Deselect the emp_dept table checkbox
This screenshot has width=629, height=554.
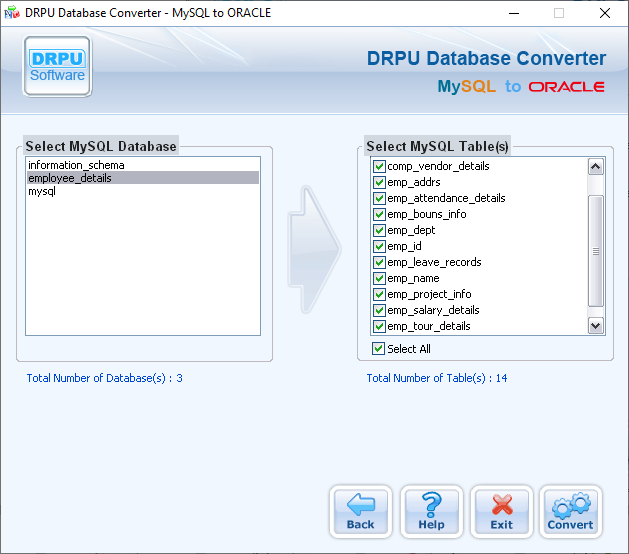click(x=379, y=230)
